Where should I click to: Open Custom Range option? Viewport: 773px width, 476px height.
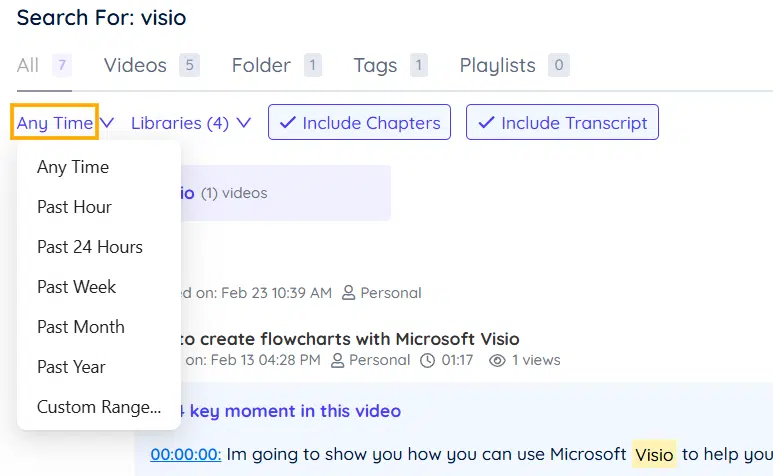point(99,407)
